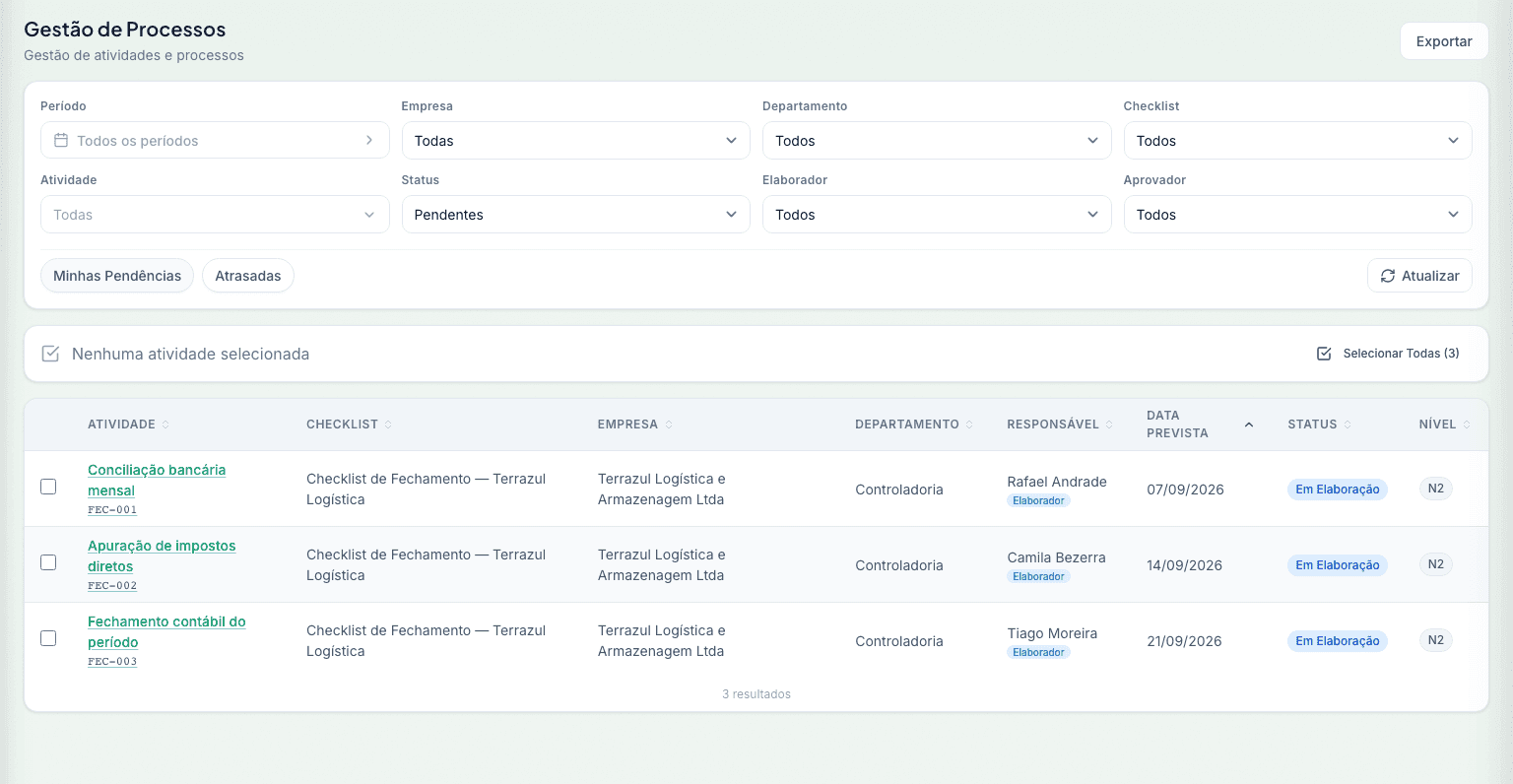Sort by Empresa column arrow icon
The image size is (1513, 784).
669,425
